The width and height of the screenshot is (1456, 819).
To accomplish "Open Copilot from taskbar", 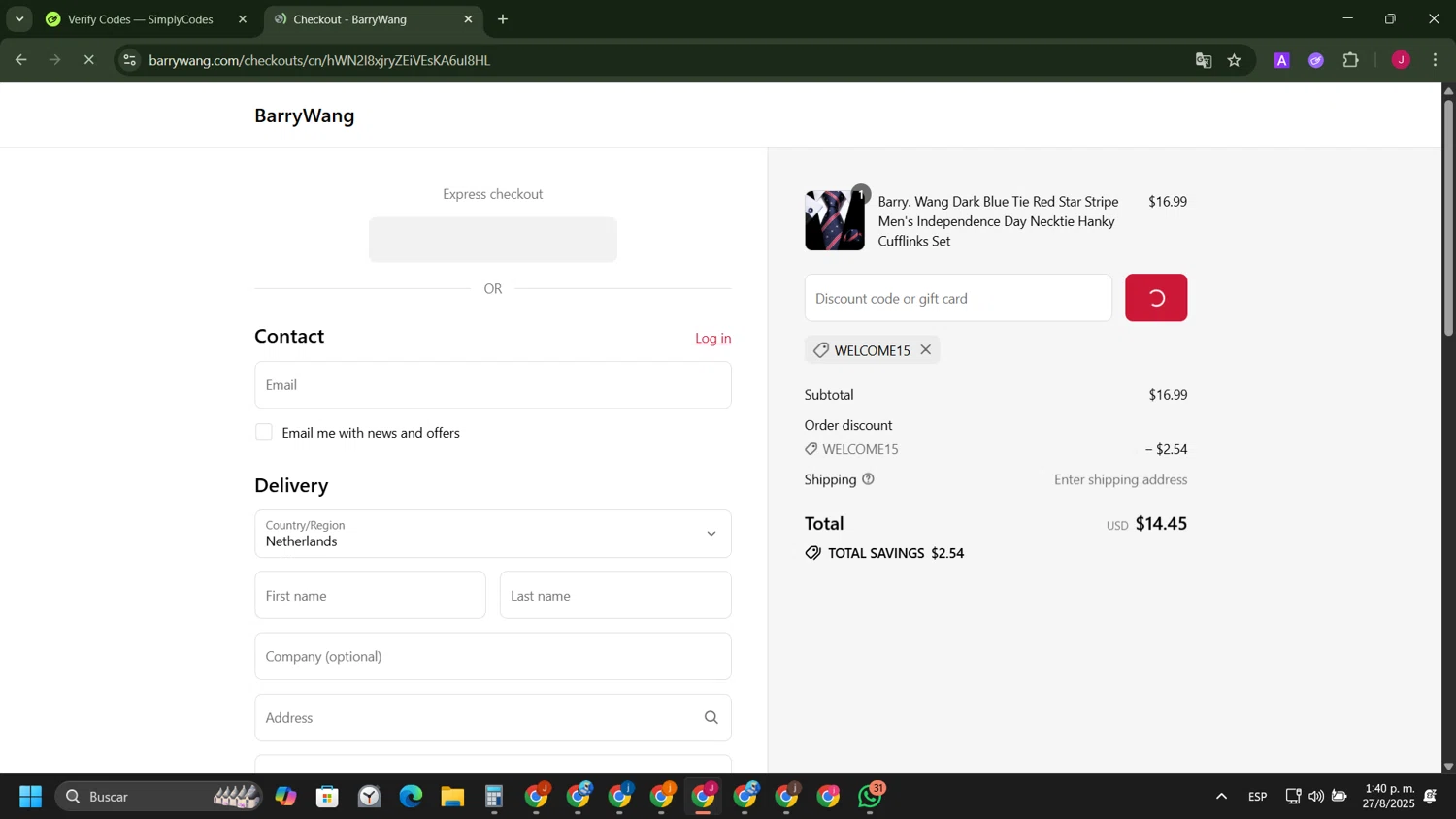I will click(x=285, y=797).
